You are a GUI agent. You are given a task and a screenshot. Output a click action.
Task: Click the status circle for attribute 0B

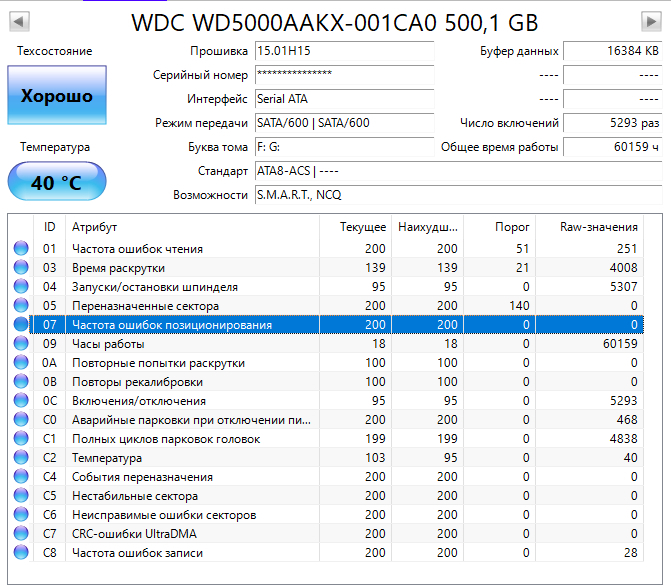(x=21, y=381)
